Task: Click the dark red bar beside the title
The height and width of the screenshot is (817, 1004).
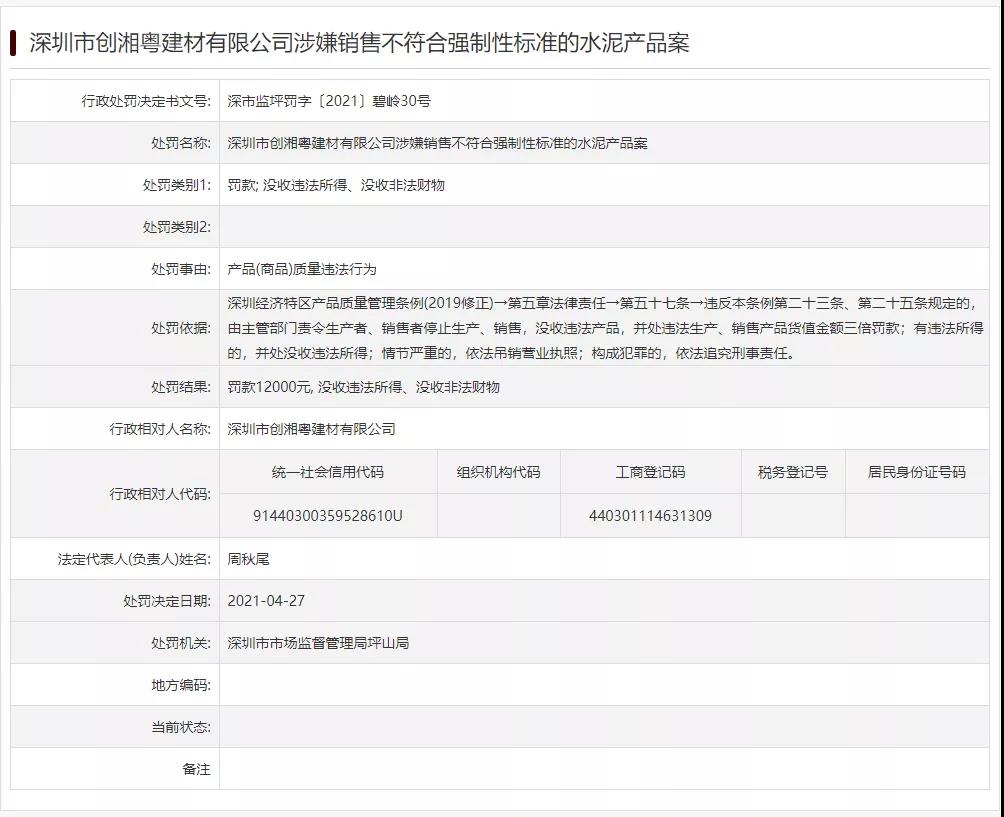Action: click(x=13, y=42)
